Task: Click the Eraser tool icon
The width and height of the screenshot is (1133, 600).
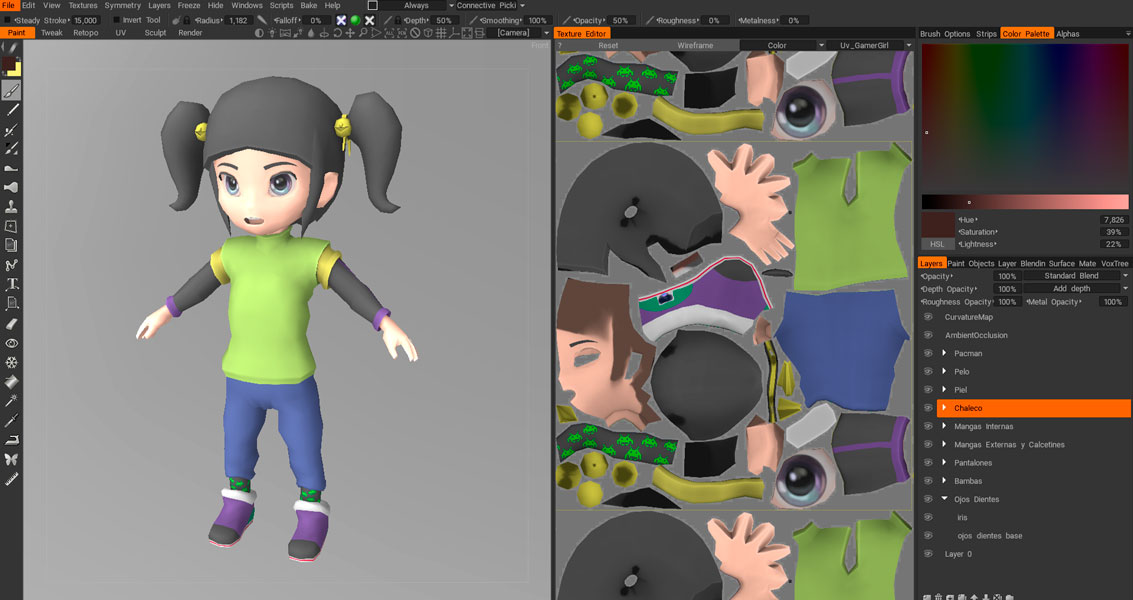Action: pyautogui.click(x=12, y=324)
